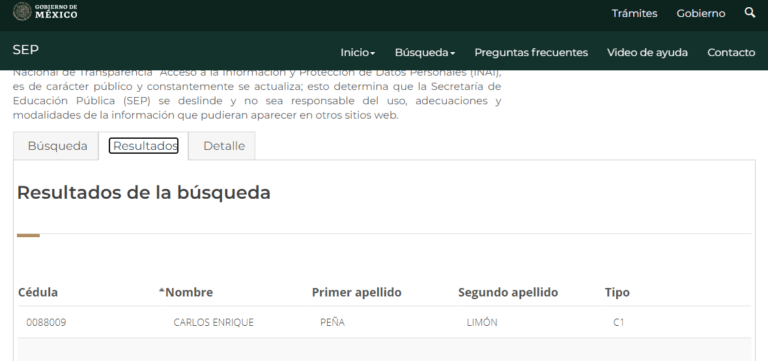Open the Trámites link

[x=634, y=13]
